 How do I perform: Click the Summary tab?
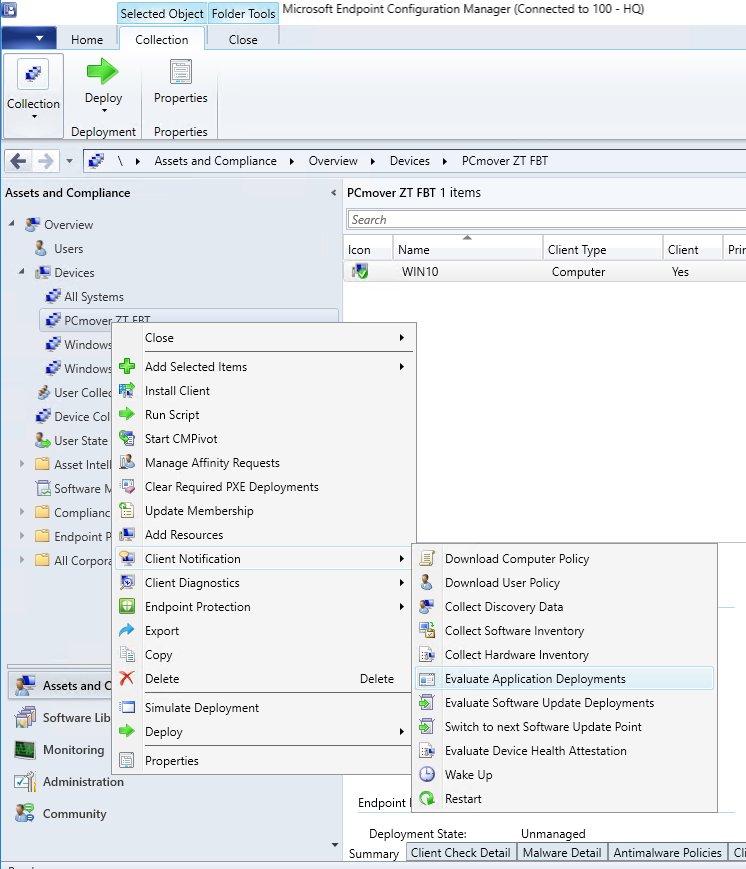point(374,853)
